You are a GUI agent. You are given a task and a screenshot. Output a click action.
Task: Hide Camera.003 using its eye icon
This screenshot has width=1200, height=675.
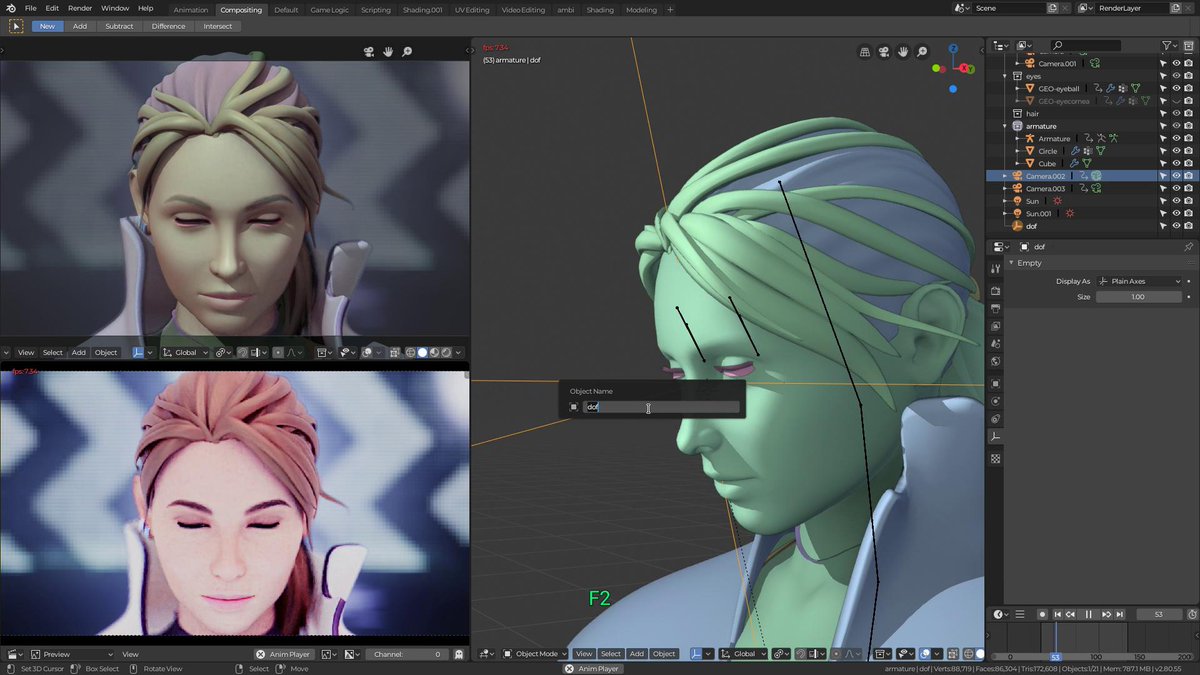tap(1176, 188)
